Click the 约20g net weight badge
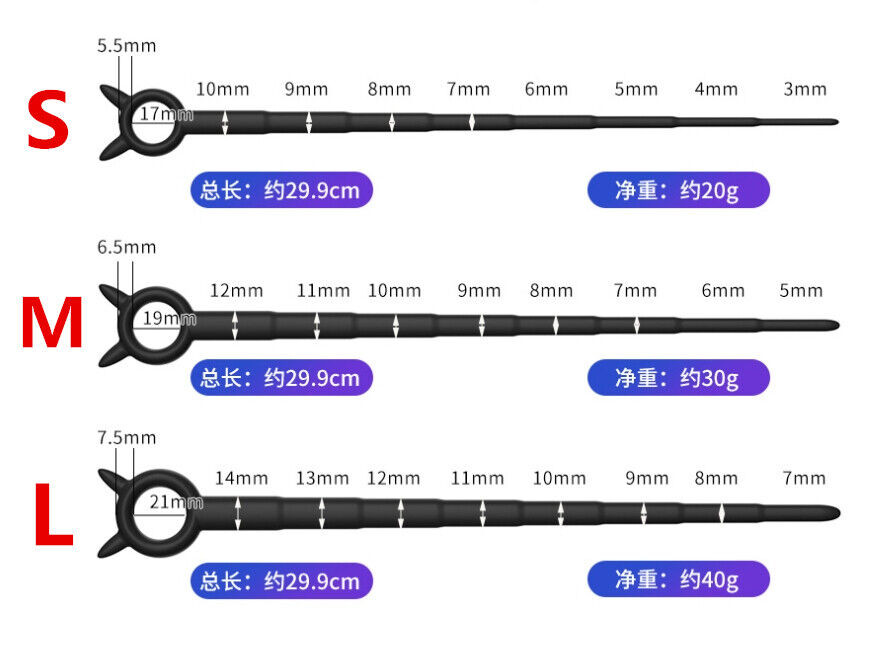 [x=678, y=189]
